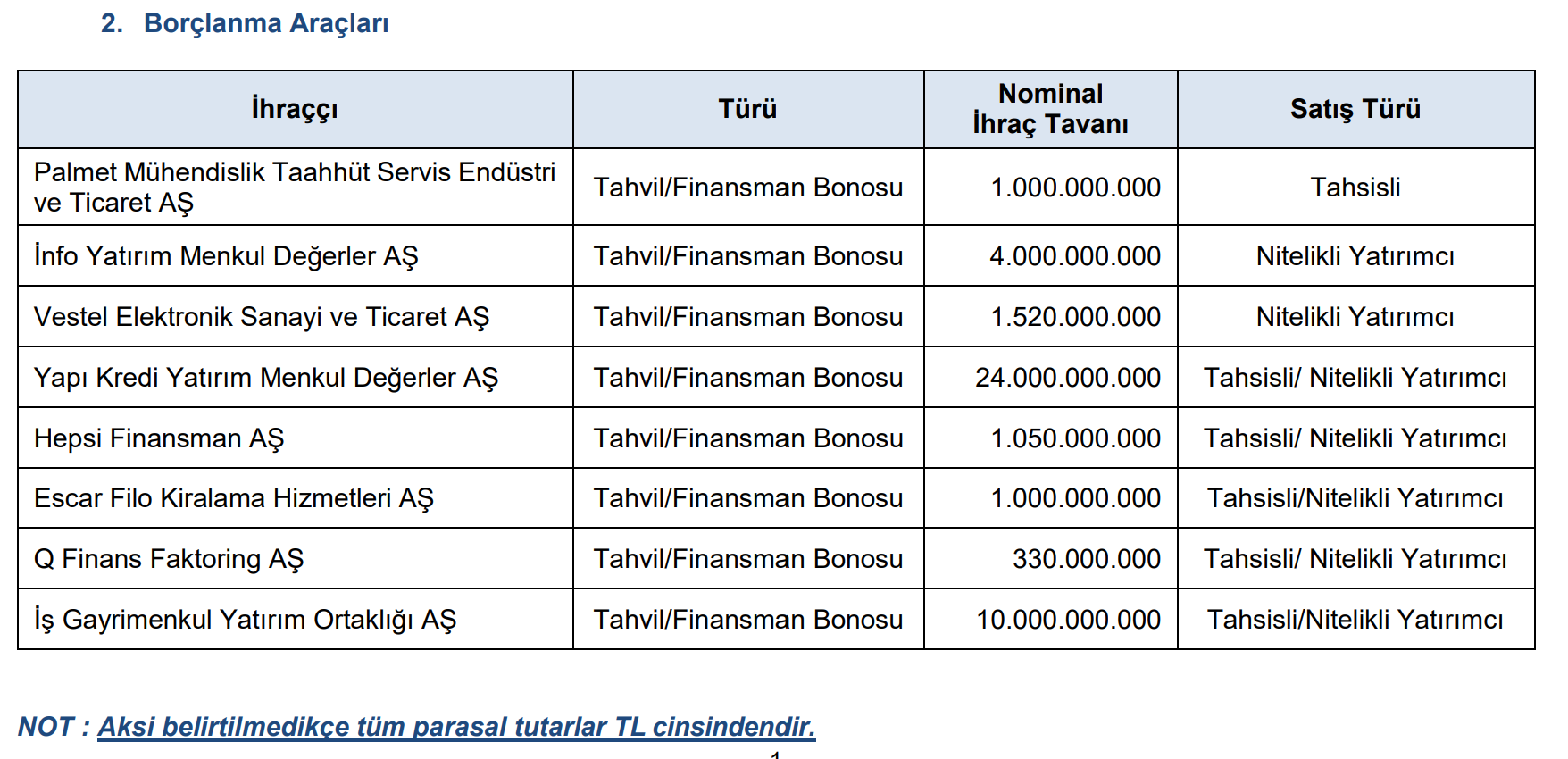Click the 'Tahsisli' sale type for Palmet
1568x759 pixels.
pyautogui.click(x=1355, y=188)
